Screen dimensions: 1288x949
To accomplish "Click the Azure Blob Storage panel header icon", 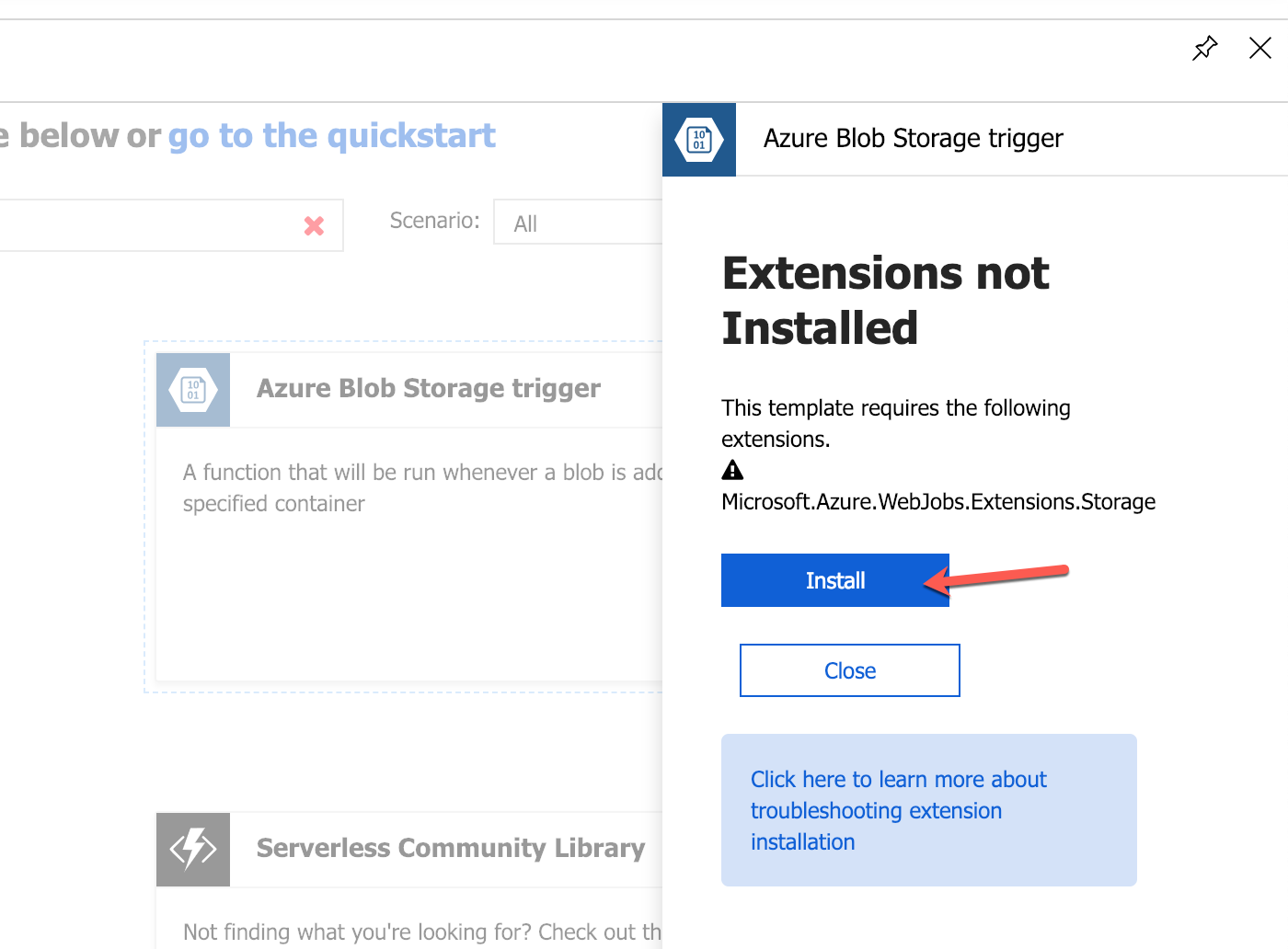I will tap(699, 140).
